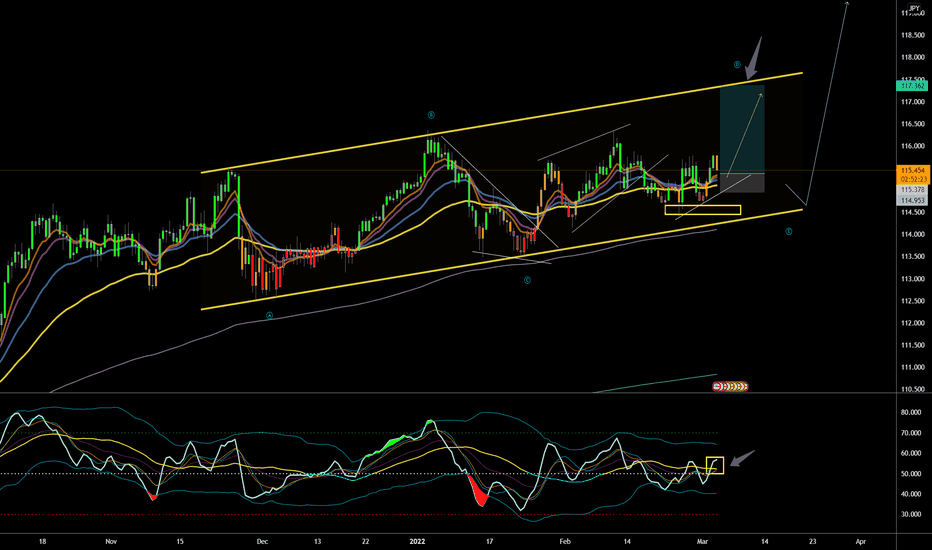932x550 pixels.
Task: Open the JPY currency label on price axis
Action: click(x=914, y=8)
